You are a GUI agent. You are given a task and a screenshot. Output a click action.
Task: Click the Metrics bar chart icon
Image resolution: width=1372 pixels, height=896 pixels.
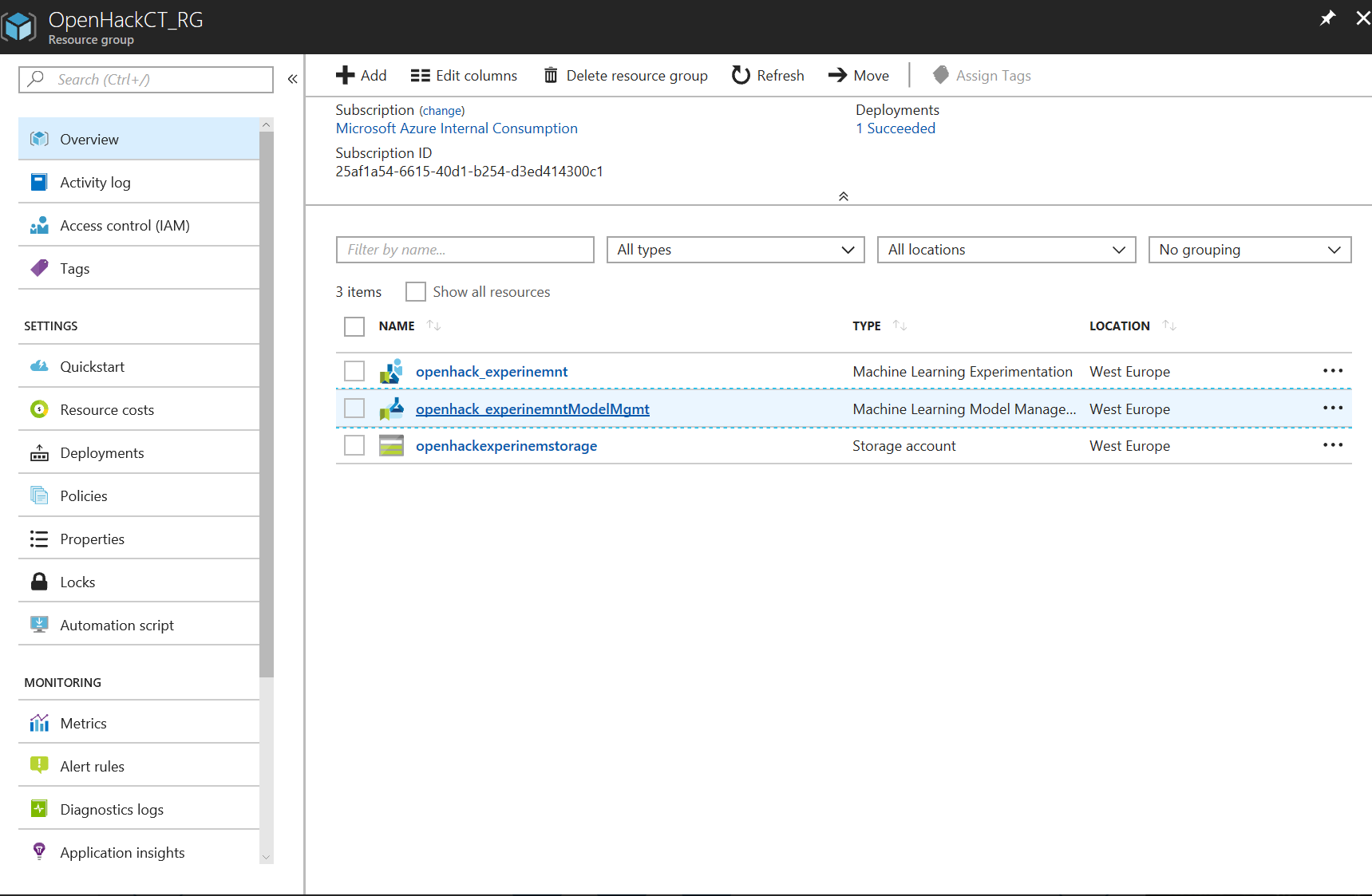[39, 723]
